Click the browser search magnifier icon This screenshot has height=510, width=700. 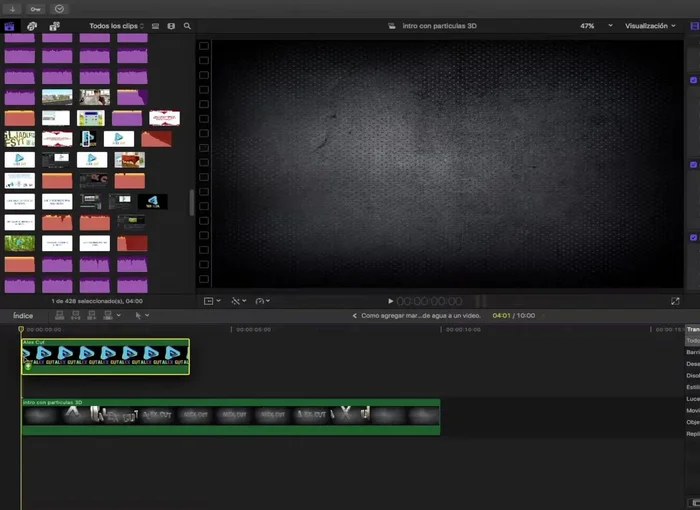pyautogui.click(x=187, y=26)
